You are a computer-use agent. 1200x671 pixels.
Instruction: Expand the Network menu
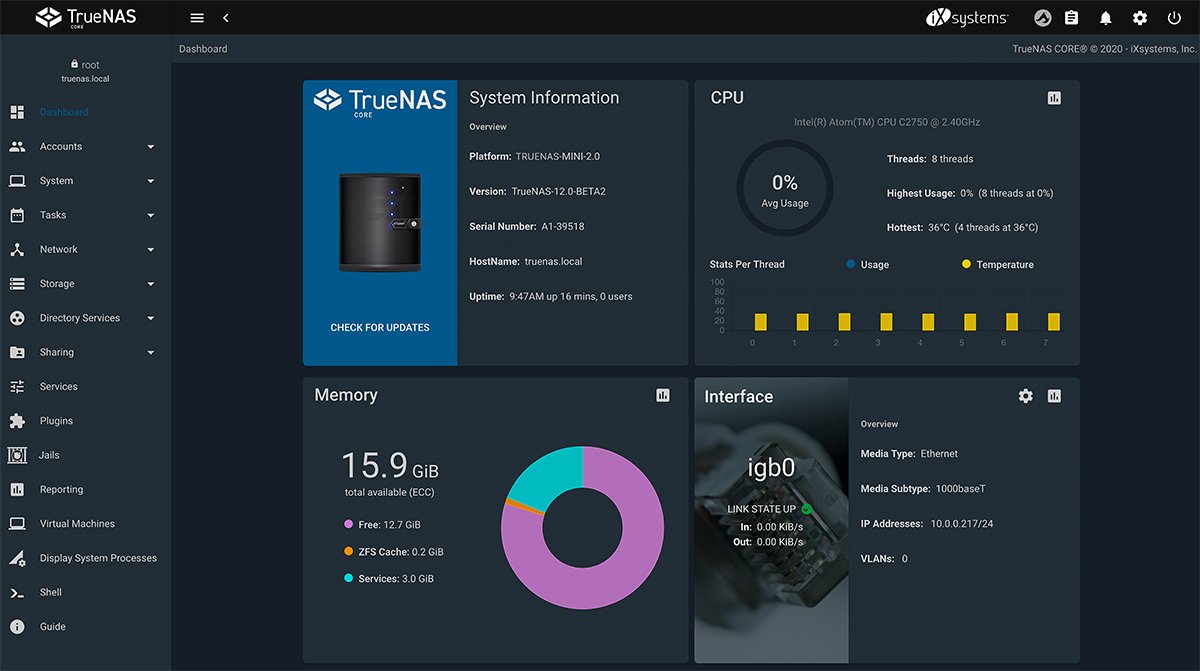(58, 249)
